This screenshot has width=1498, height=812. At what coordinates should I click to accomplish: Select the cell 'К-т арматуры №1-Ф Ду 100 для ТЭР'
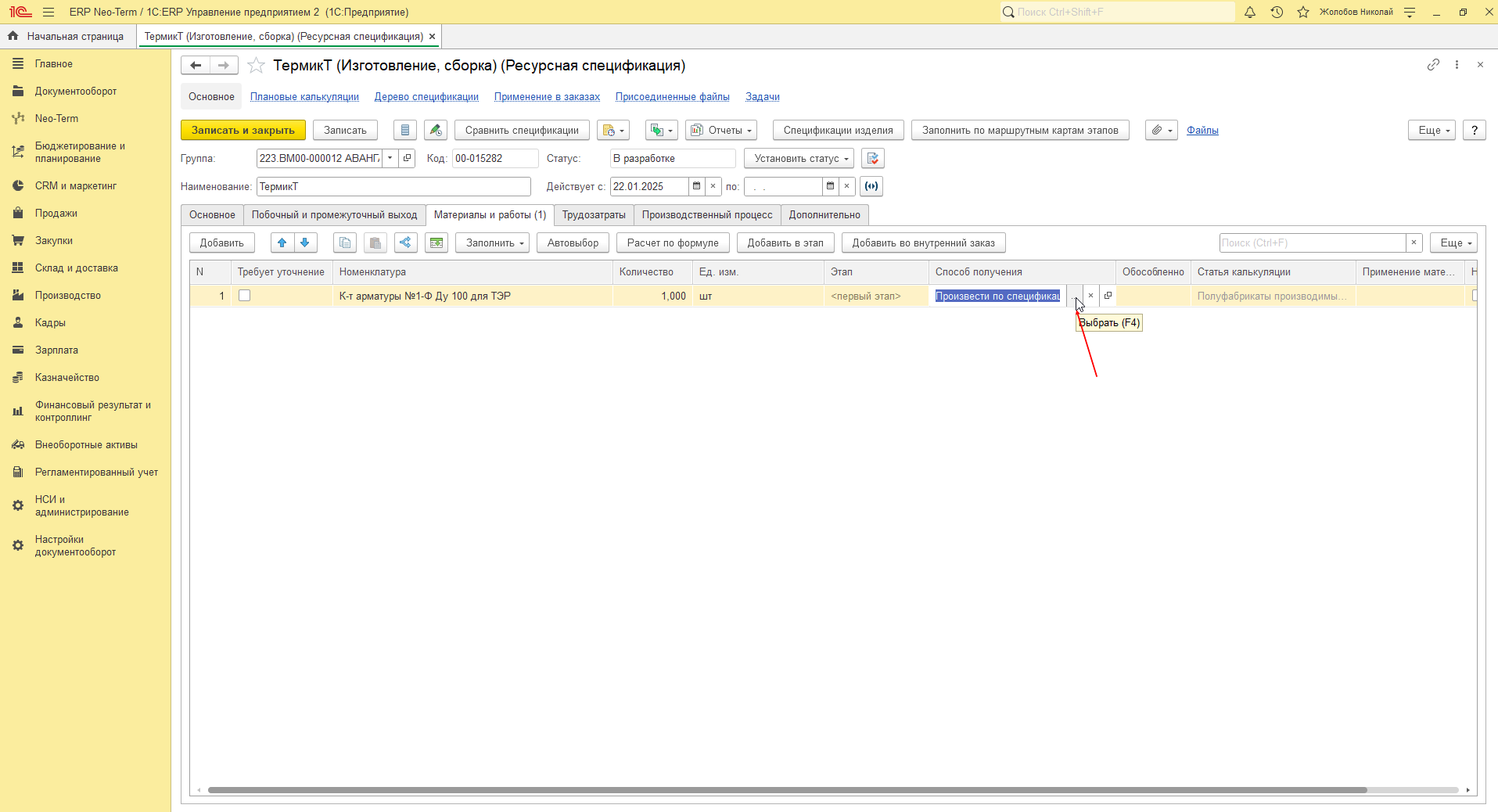[472, 296]
